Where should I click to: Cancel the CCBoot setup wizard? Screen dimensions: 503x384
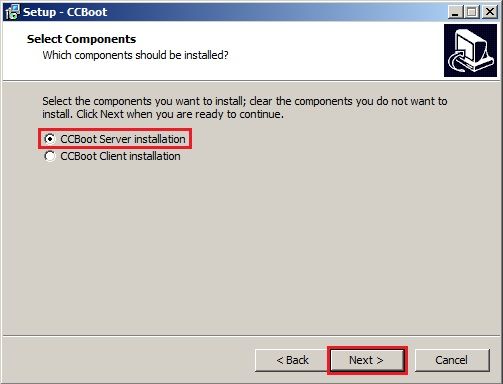point(452,360)
